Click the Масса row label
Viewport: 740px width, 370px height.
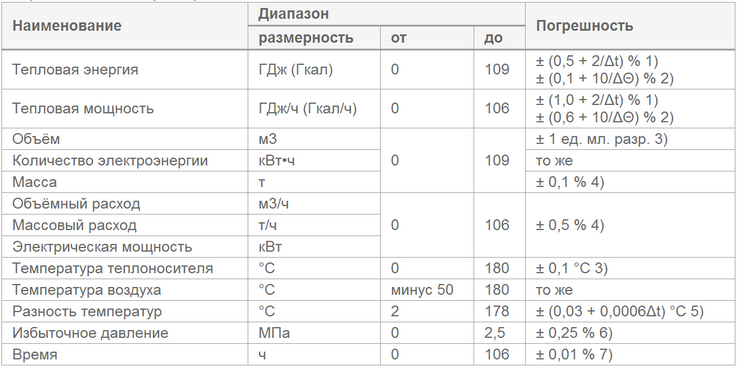click(x=125, y=182)
